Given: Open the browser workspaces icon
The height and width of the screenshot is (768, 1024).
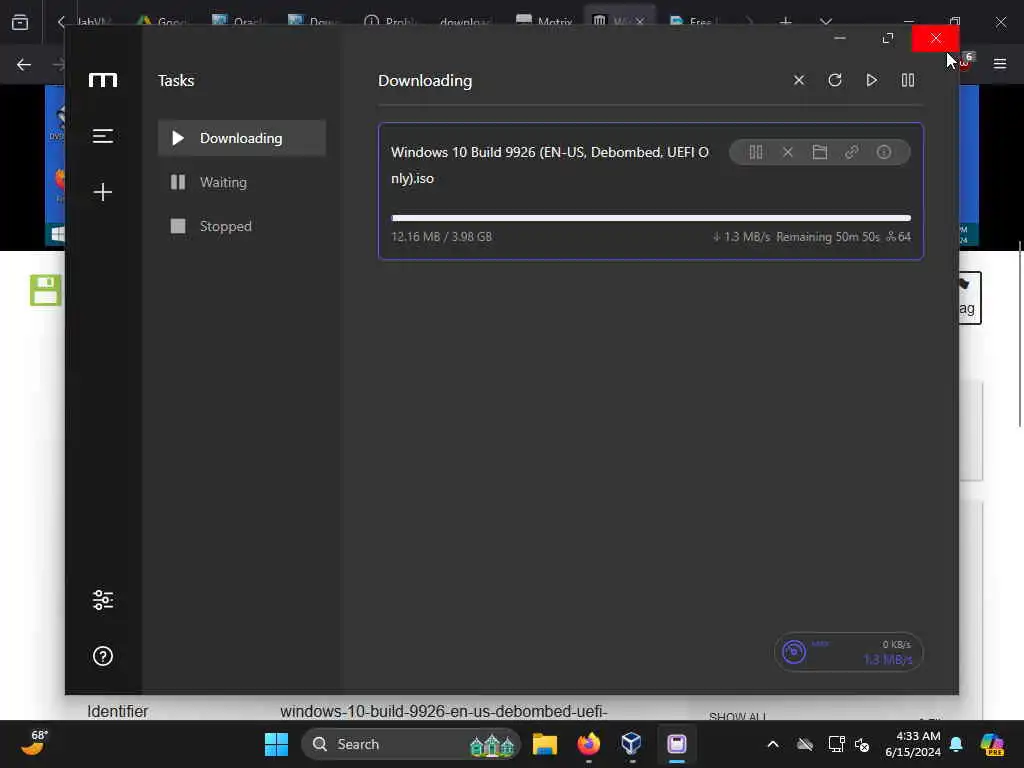Looking at the screenshot, I should [20, 22].
